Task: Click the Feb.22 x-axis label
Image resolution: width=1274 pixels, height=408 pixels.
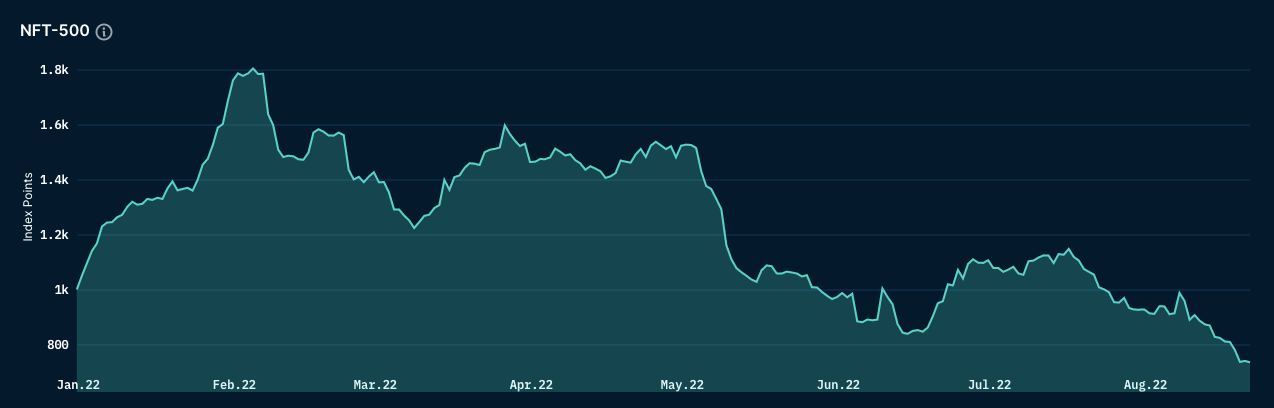Action: coord(234,384)
